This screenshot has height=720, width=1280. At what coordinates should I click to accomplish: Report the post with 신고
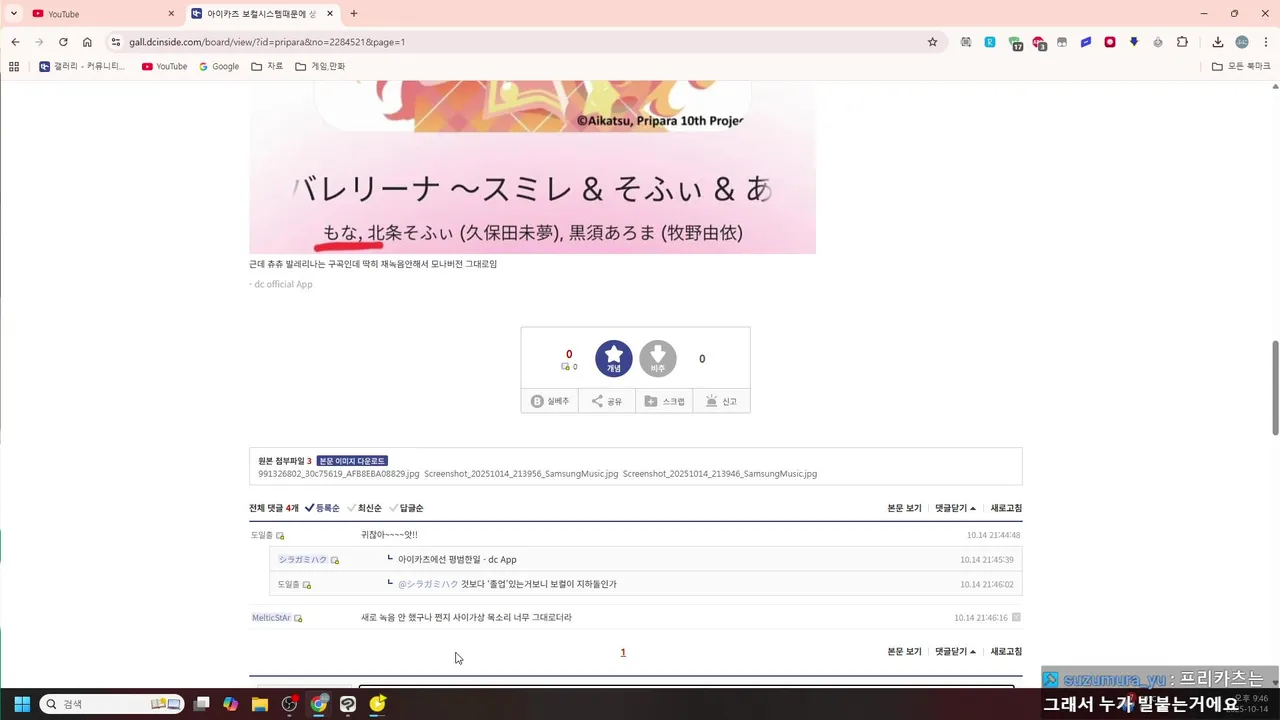(x=721, y=401)
